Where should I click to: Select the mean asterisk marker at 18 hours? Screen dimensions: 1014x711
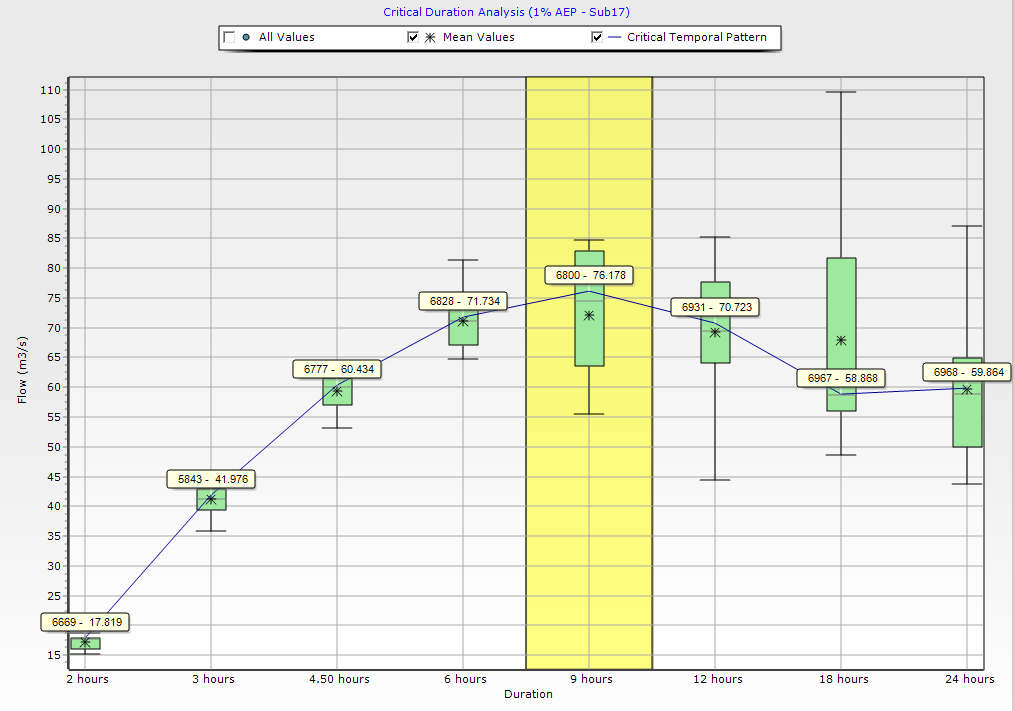(x=841, y=340)
